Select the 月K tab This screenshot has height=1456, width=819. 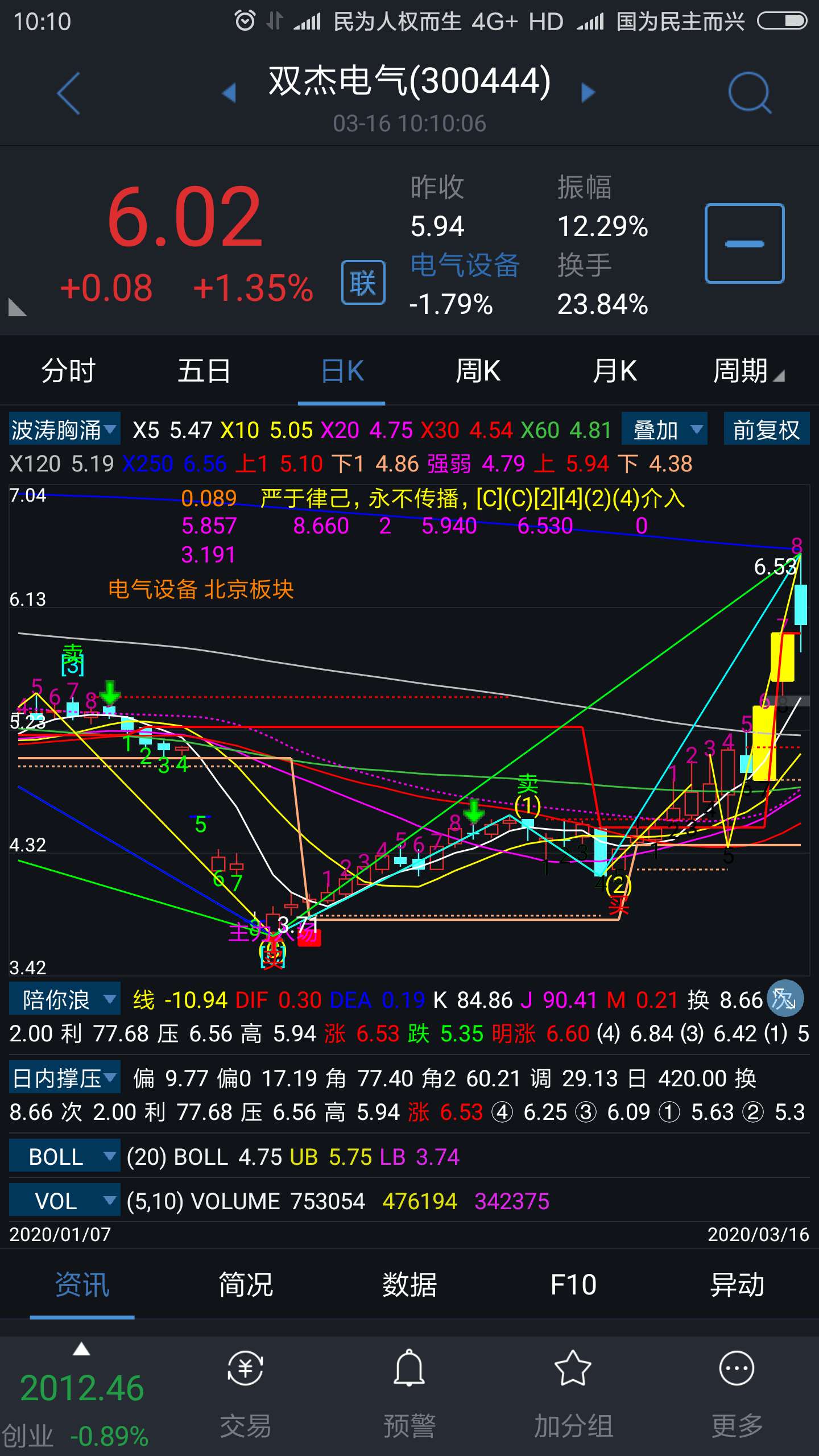tap(614, 371)
